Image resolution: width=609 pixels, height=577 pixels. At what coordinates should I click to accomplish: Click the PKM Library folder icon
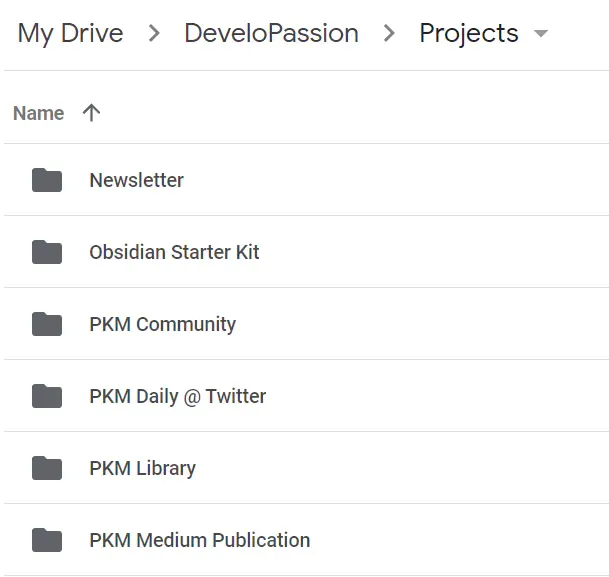47,468
